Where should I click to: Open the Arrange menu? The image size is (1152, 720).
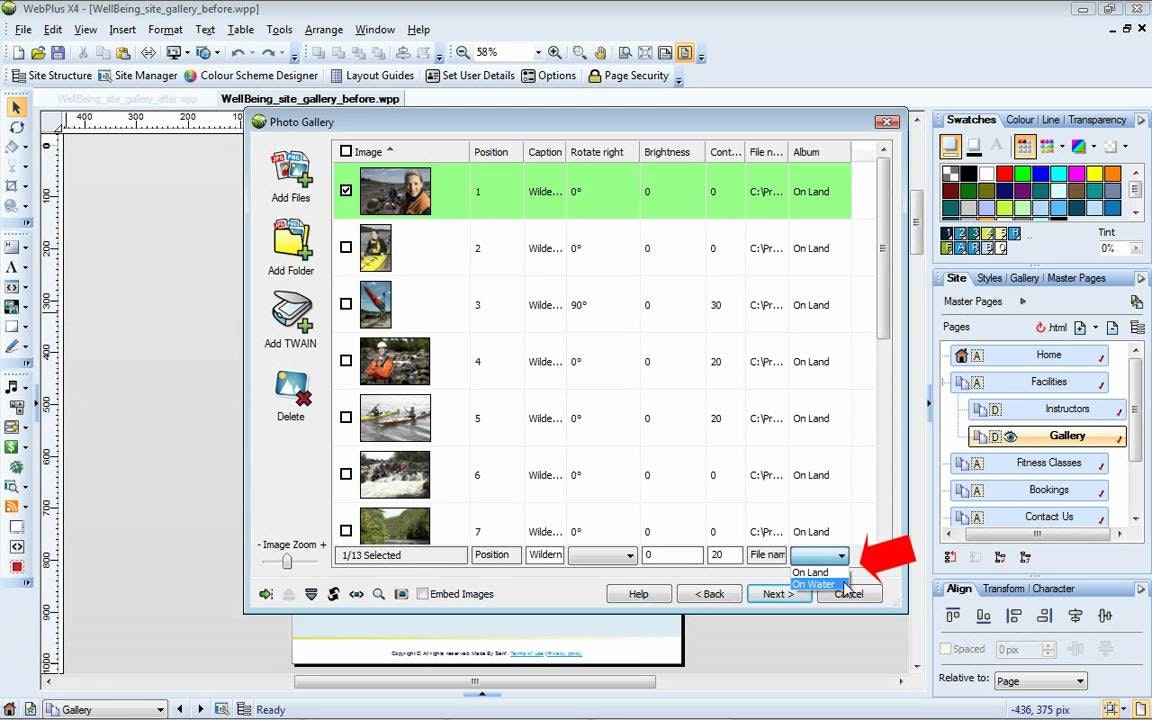[x=324, y=29]
